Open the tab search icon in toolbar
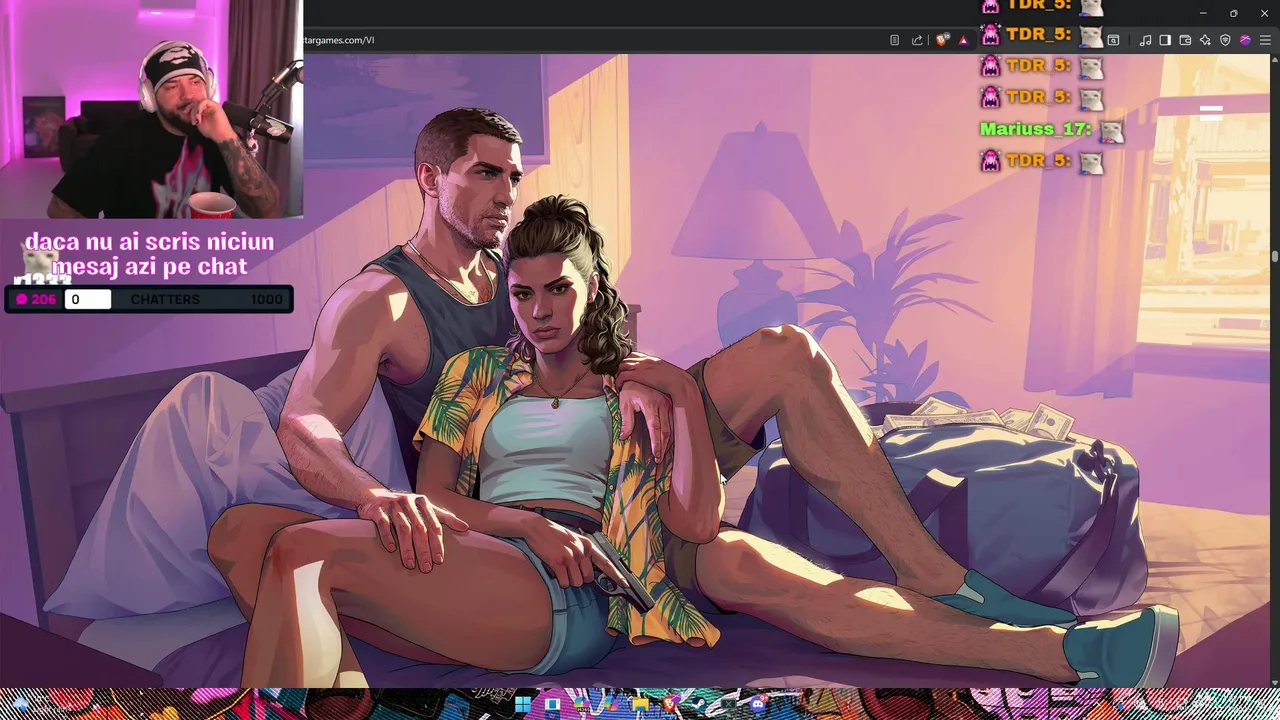The height and width of the screenshot is (720, 1280). (1113, 40)
